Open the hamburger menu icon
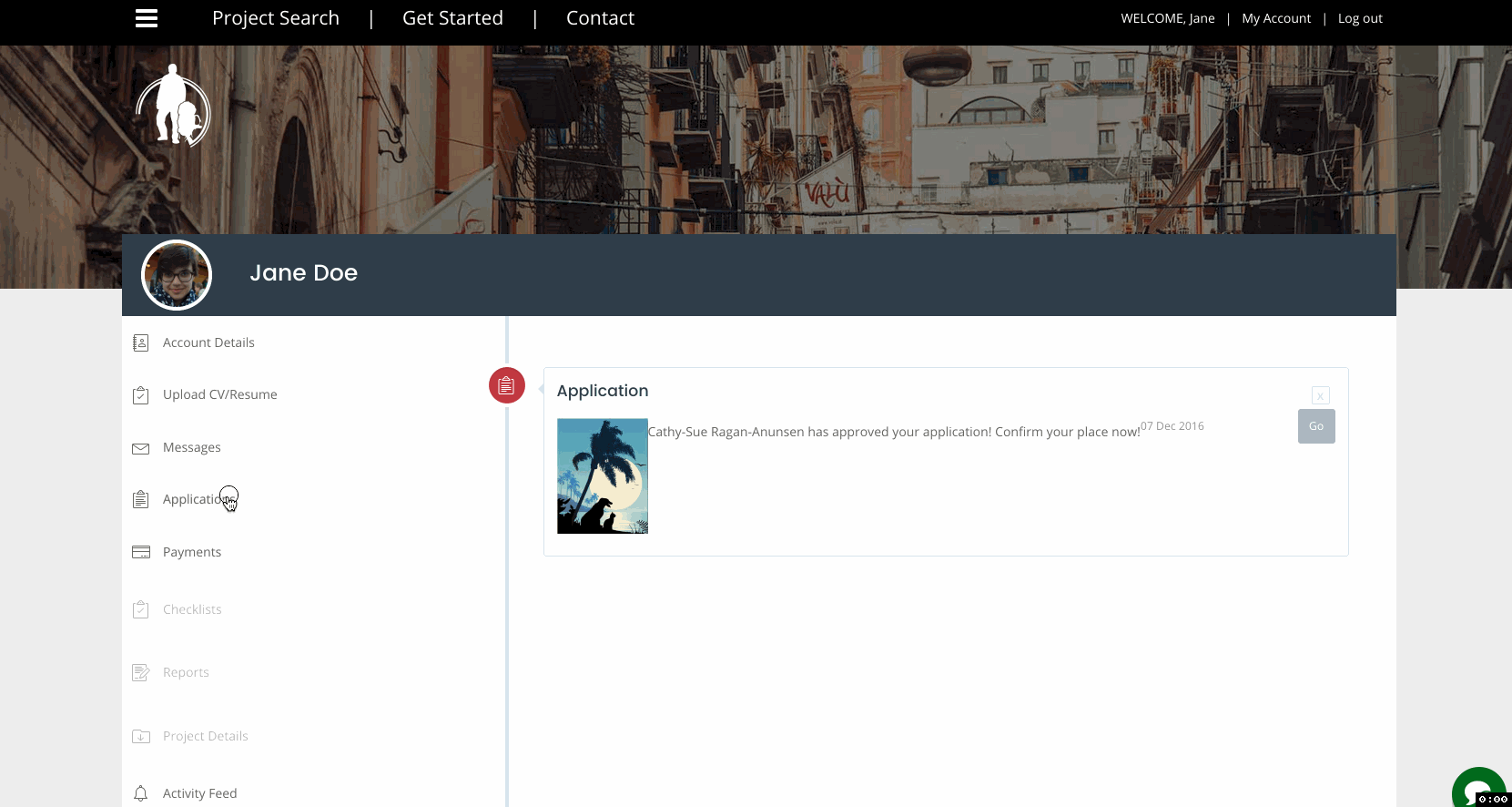 [x=147, y=18]
